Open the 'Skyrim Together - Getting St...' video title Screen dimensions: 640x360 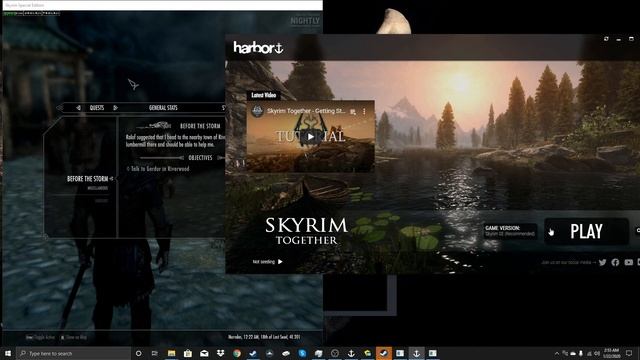pyautogui.click(x=306, y=111)
